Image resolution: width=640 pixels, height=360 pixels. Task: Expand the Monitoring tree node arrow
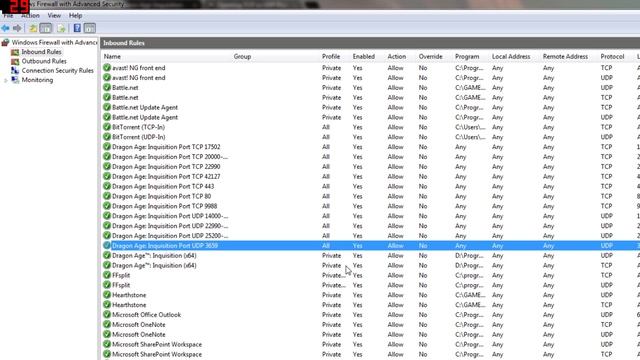tap(6, 80)
